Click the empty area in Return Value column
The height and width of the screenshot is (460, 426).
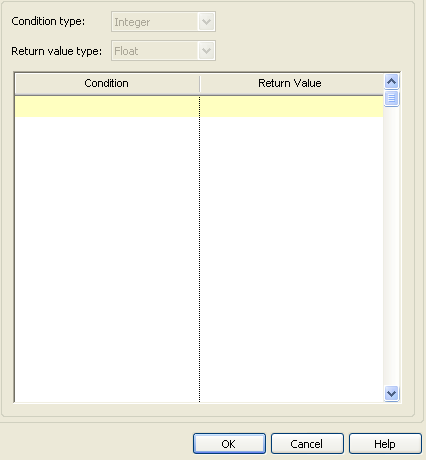pos(292,259)
